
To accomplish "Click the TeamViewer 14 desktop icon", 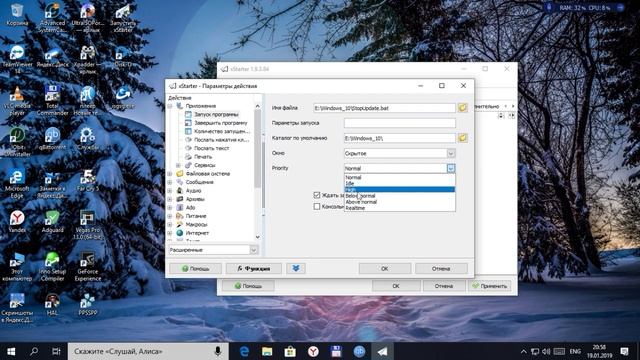I will [17, 60].
